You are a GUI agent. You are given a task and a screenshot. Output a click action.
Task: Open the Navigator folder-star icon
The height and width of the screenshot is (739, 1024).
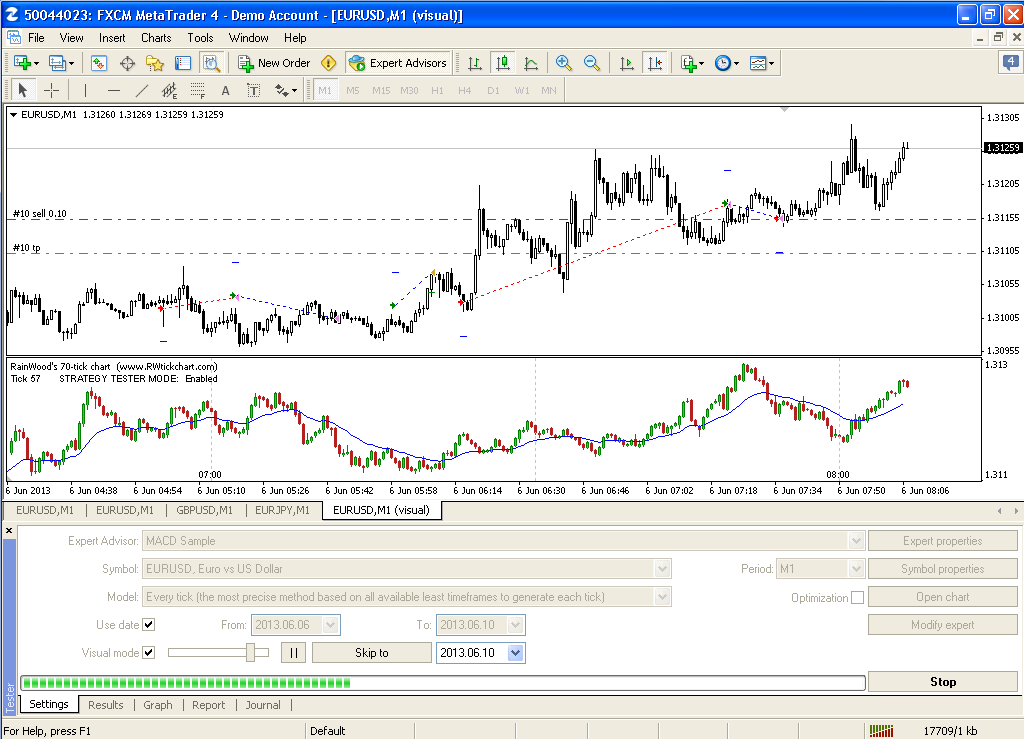[155, 63]
